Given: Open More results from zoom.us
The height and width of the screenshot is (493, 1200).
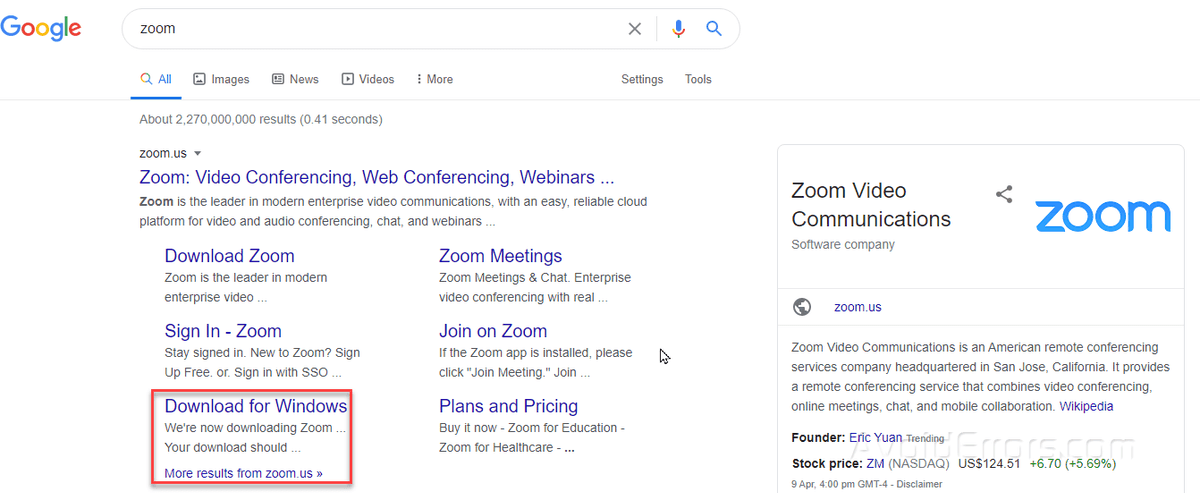Looking at the screenshot, I should (243, 473).
